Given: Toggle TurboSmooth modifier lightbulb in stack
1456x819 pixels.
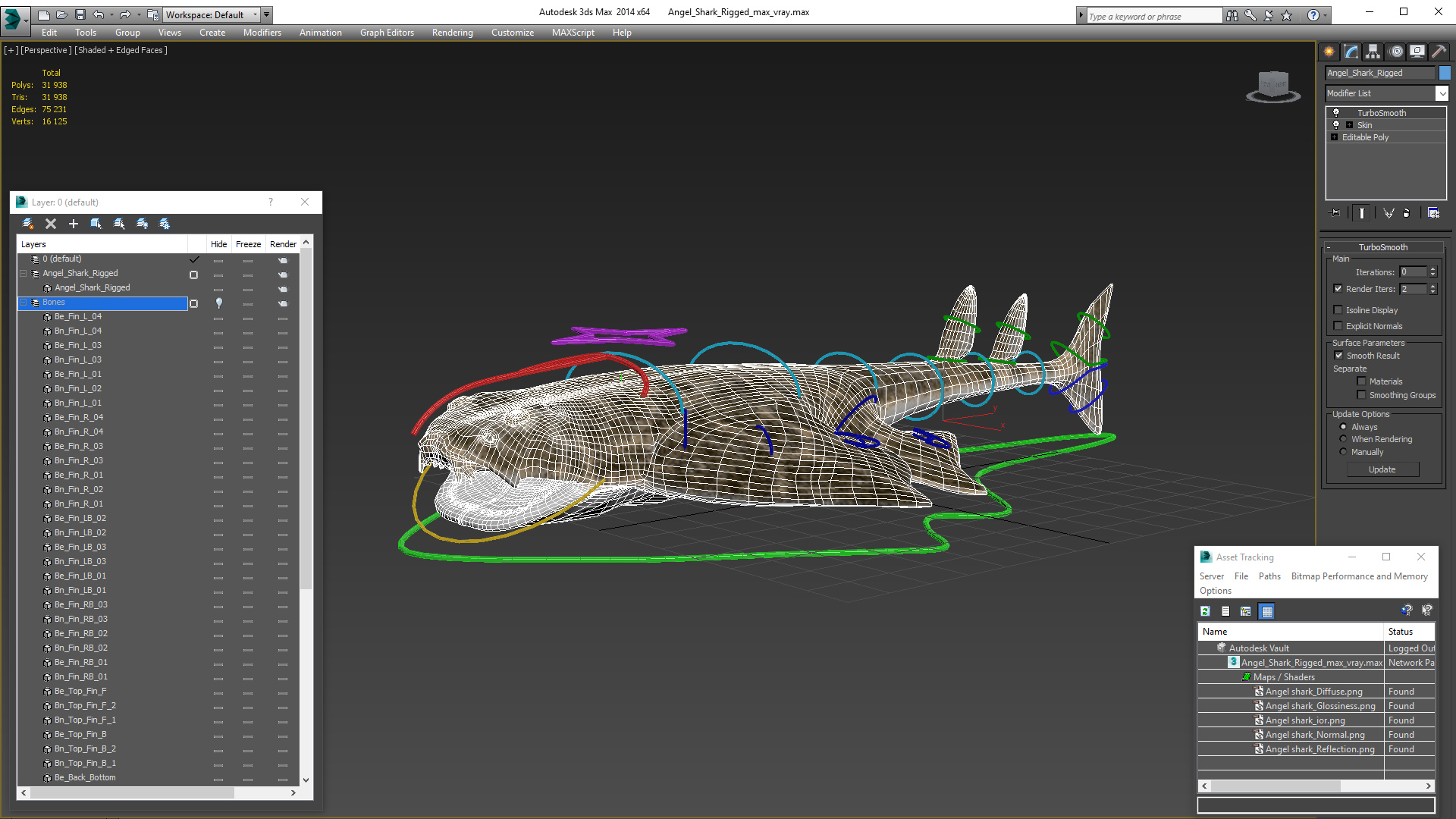Looking at the screenshot, I should click(1336, 112).
